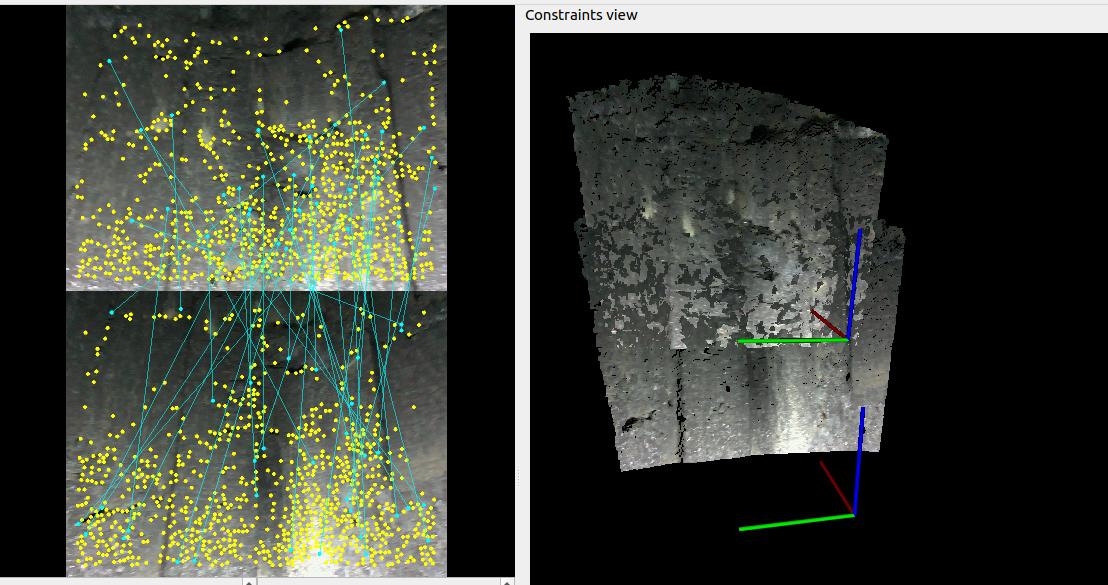Click the upper dark red axis line

pos(828,323)
